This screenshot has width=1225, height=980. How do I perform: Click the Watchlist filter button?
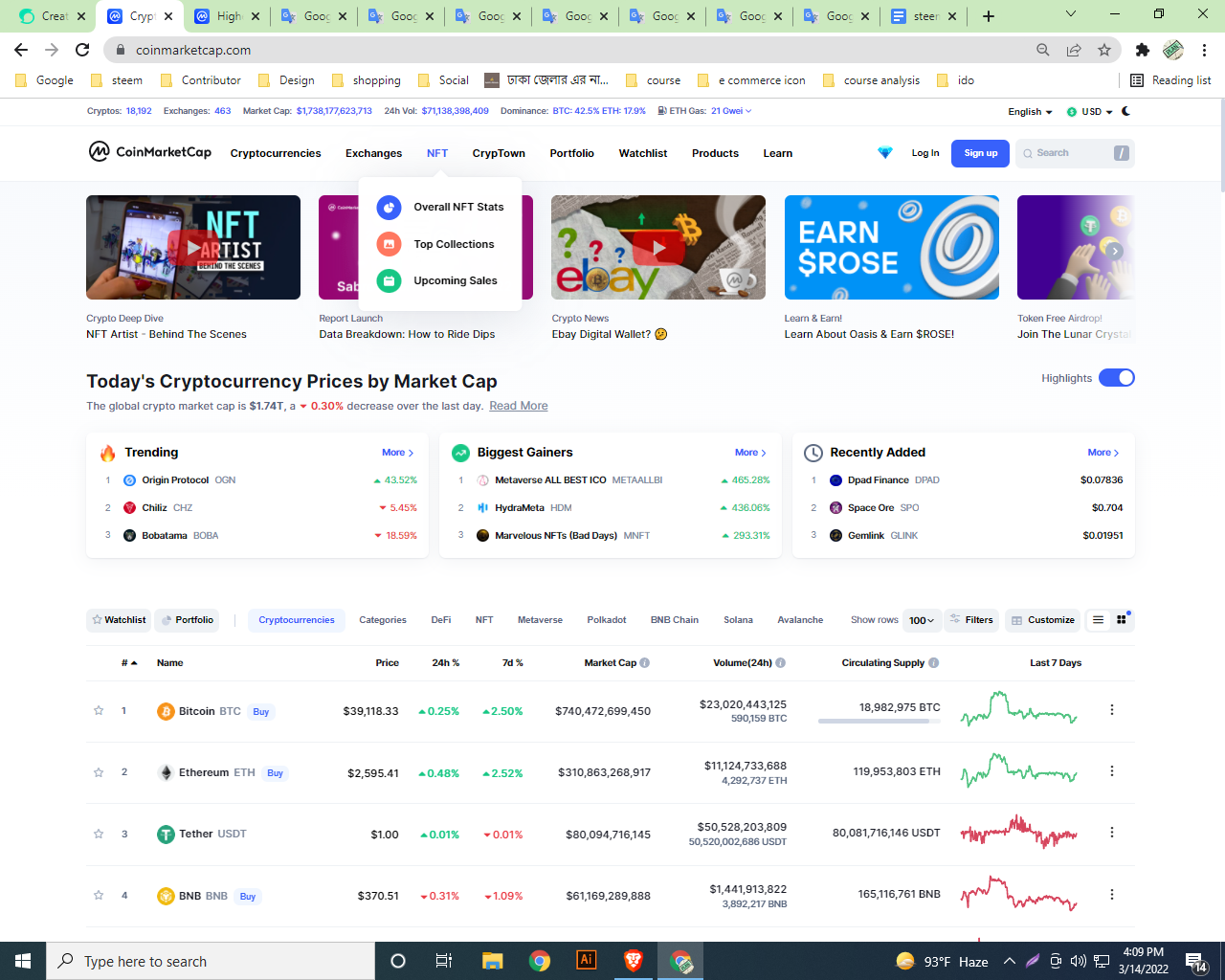(119, 620)
